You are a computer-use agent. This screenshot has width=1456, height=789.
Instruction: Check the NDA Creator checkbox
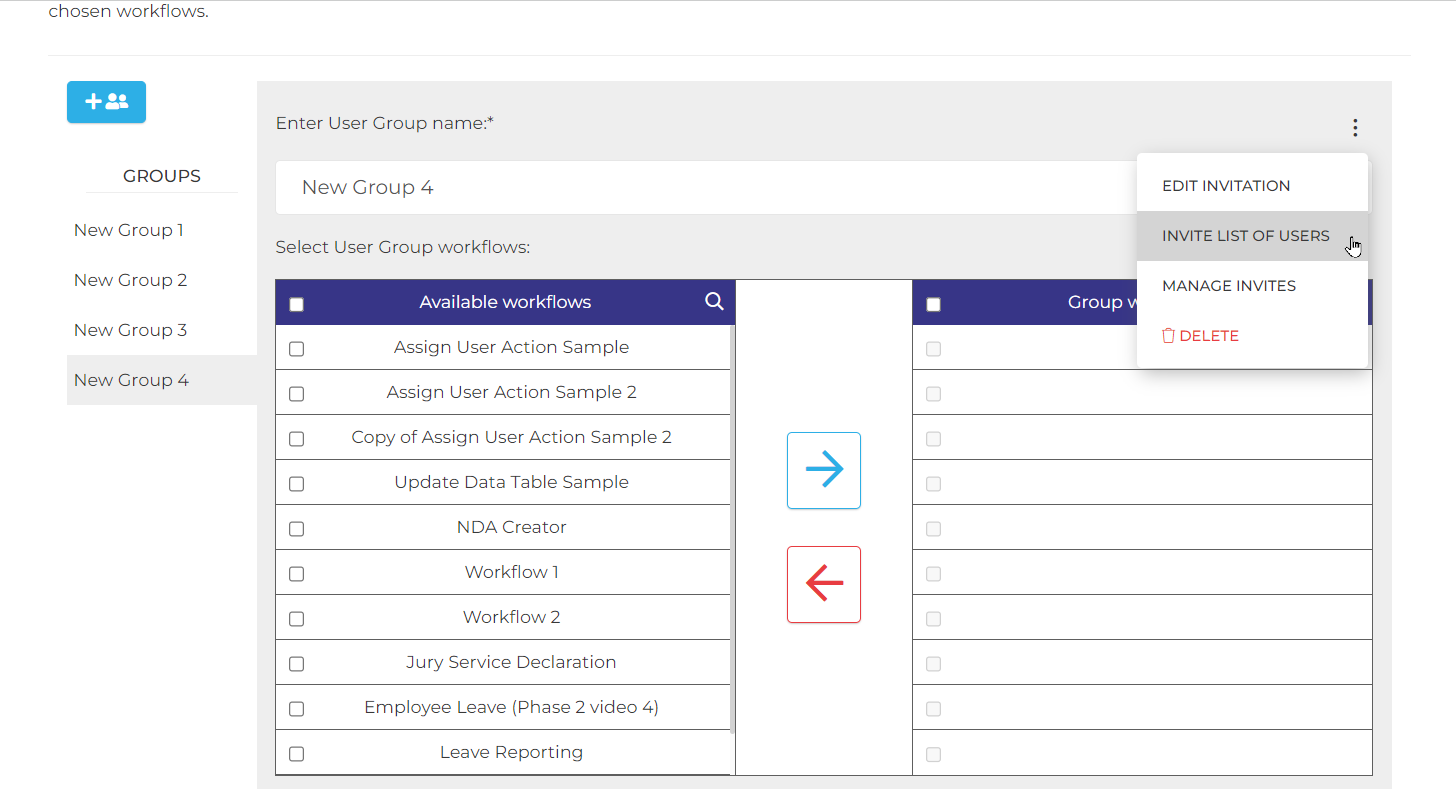click(296, 529)
